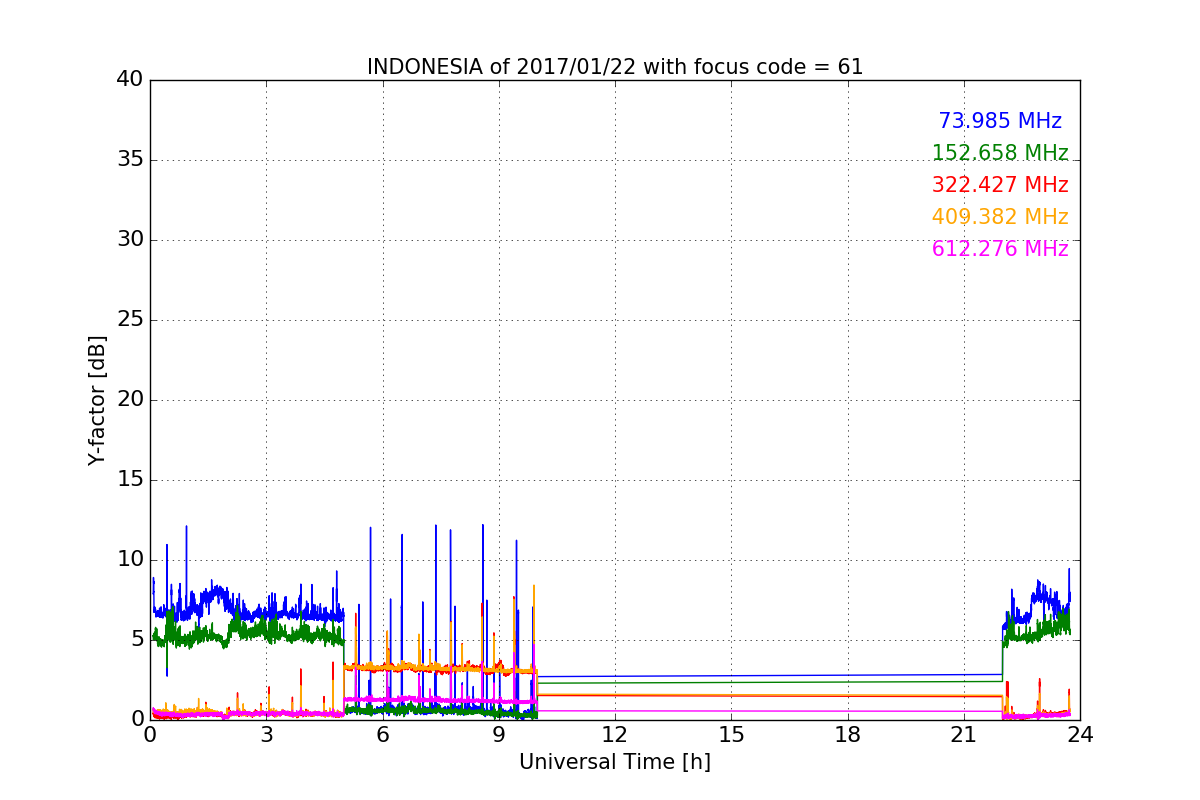Click the y-axis tick label 20
The image size is (1200, 800).
(x=130, y=400)
